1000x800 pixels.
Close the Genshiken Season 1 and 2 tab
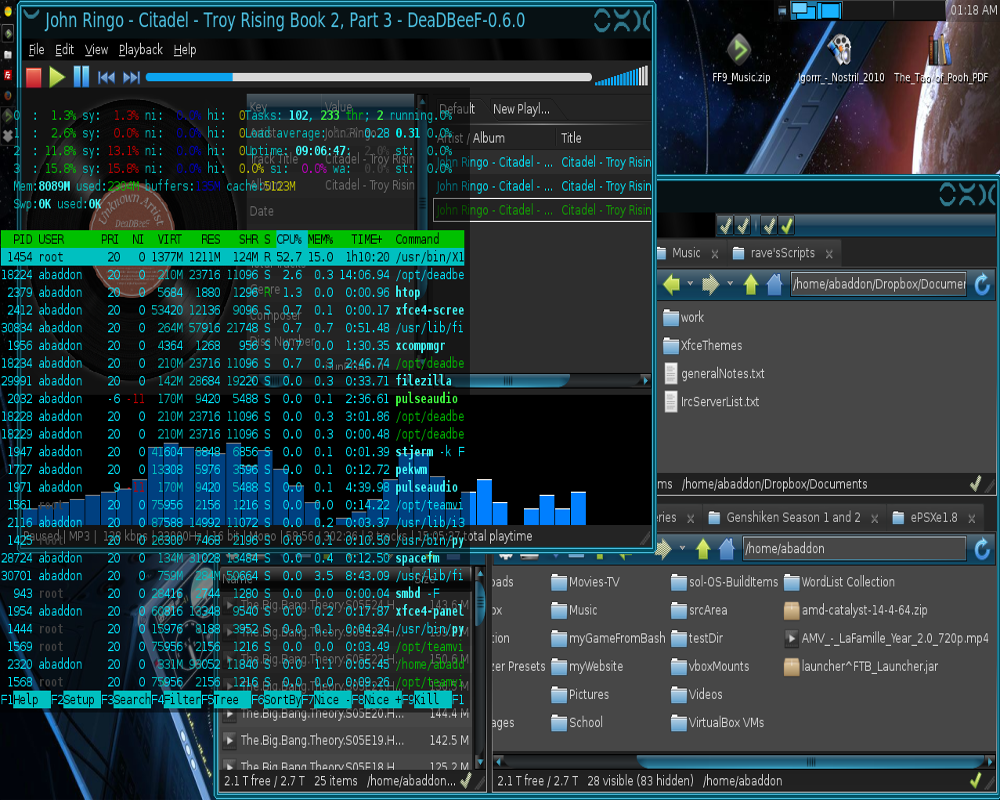pyautogui.click(x=874, y=519)
